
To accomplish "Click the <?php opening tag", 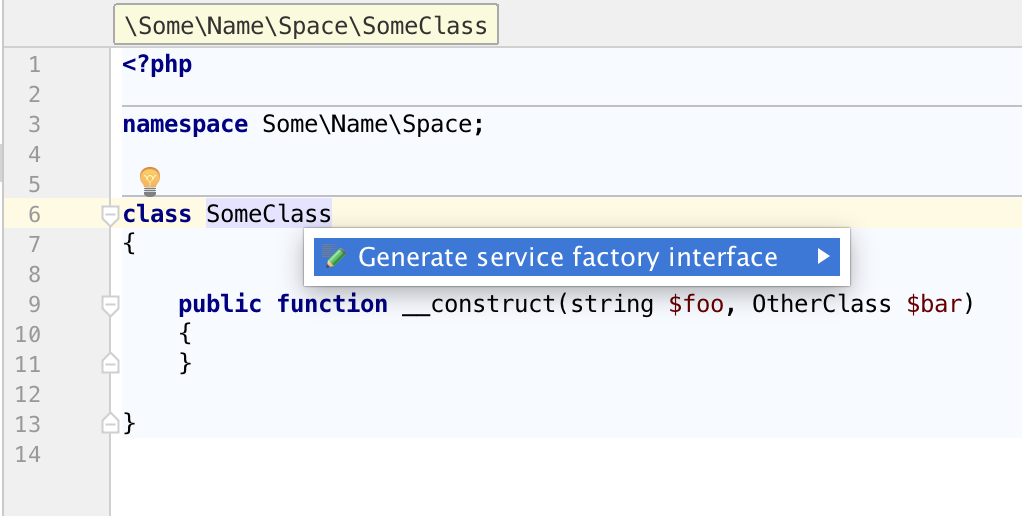I will (x=157, y=64).
